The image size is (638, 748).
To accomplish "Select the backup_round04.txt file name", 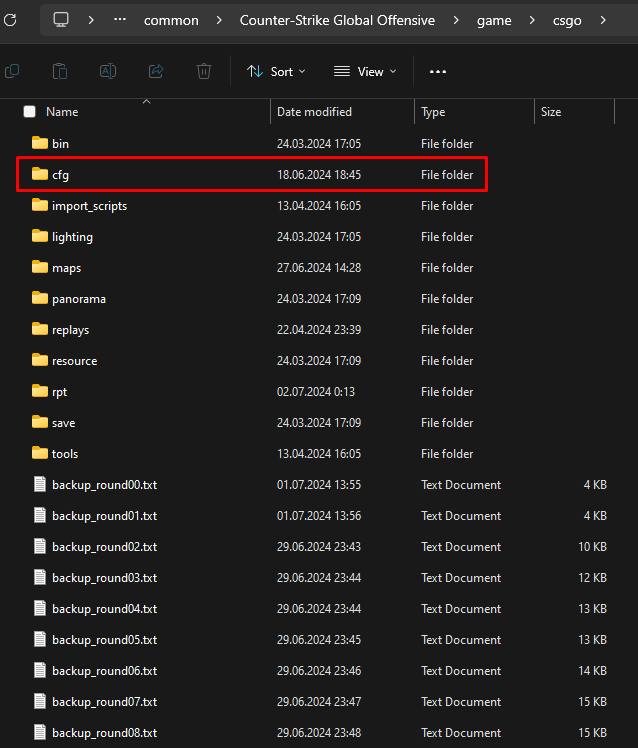I will tap(105, 609).
